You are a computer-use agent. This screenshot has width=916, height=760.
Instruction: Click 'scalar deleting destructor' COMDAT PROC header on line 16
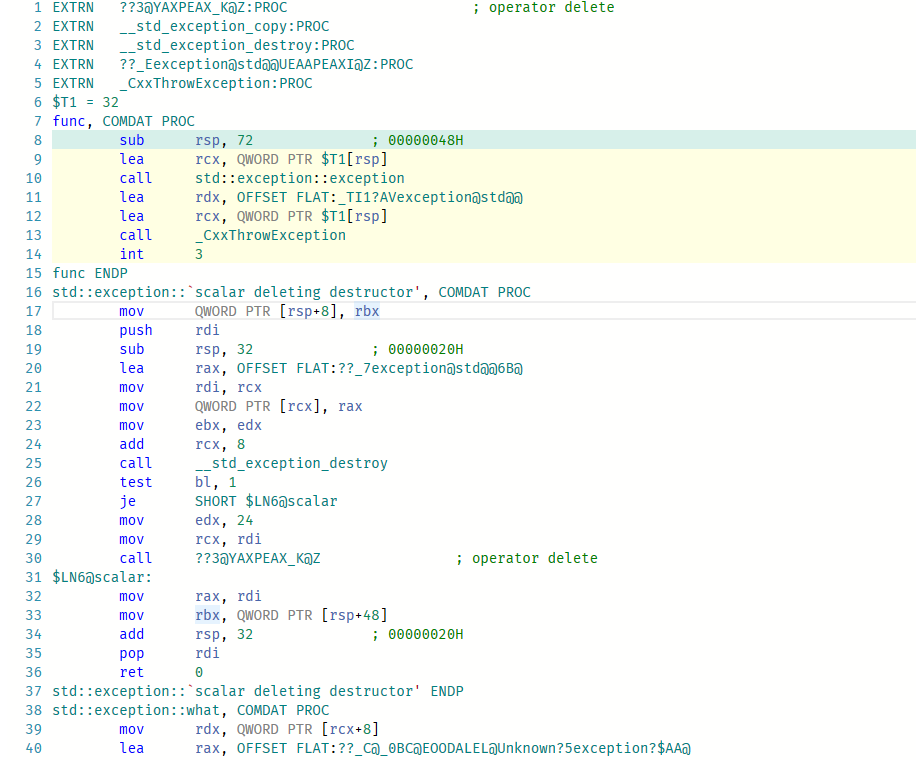[x=292, y=292]
